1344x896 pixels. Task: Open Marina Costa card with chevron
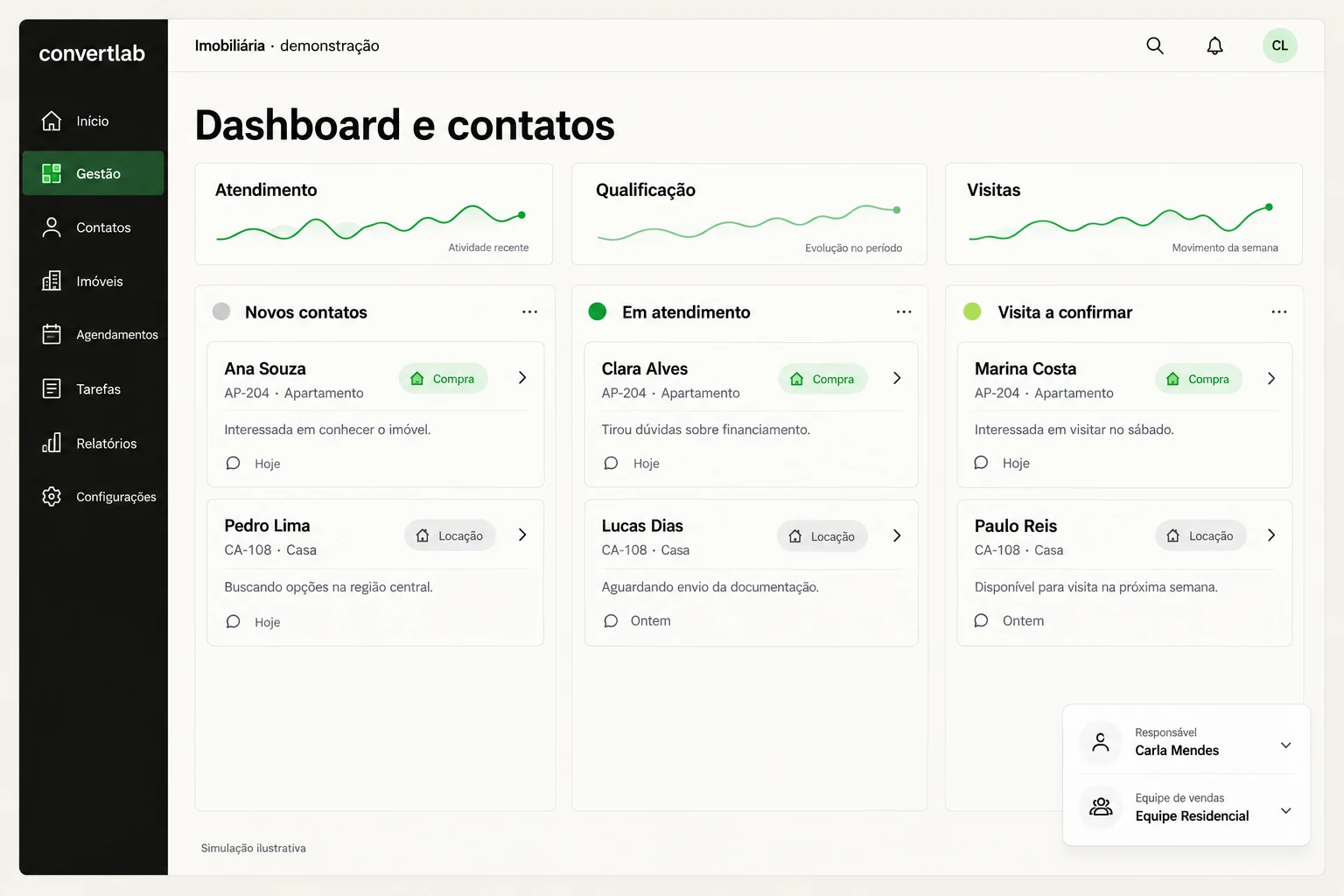point(1271,378)
